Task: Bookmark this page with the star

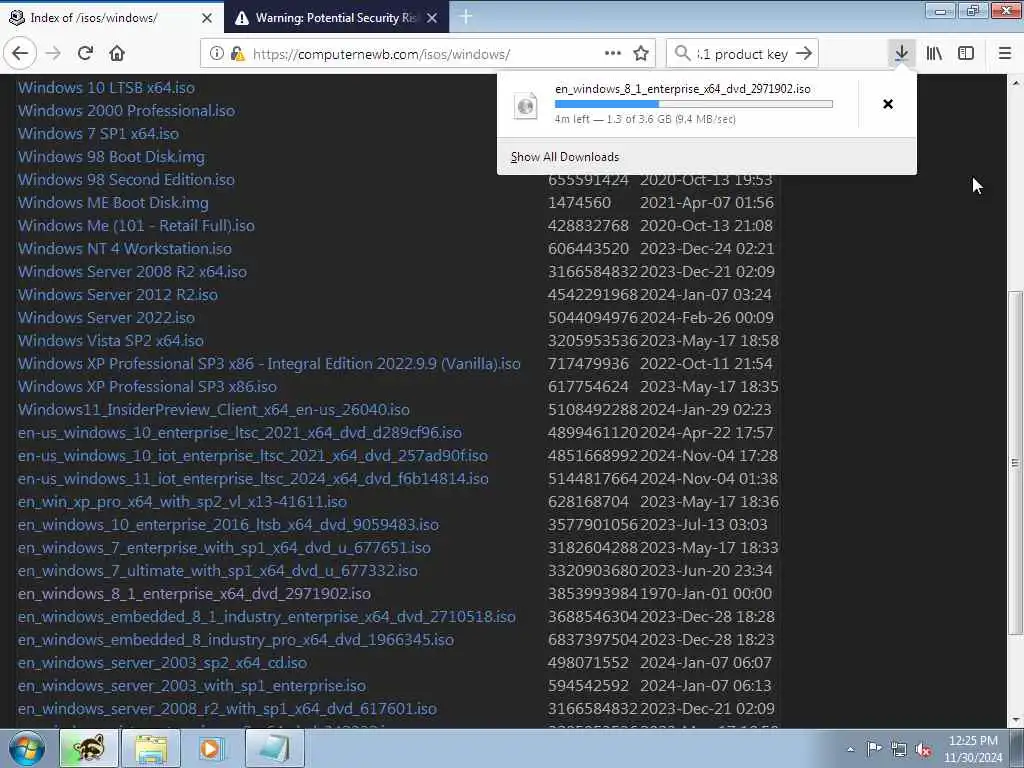Action: click(x=641, y=54)
